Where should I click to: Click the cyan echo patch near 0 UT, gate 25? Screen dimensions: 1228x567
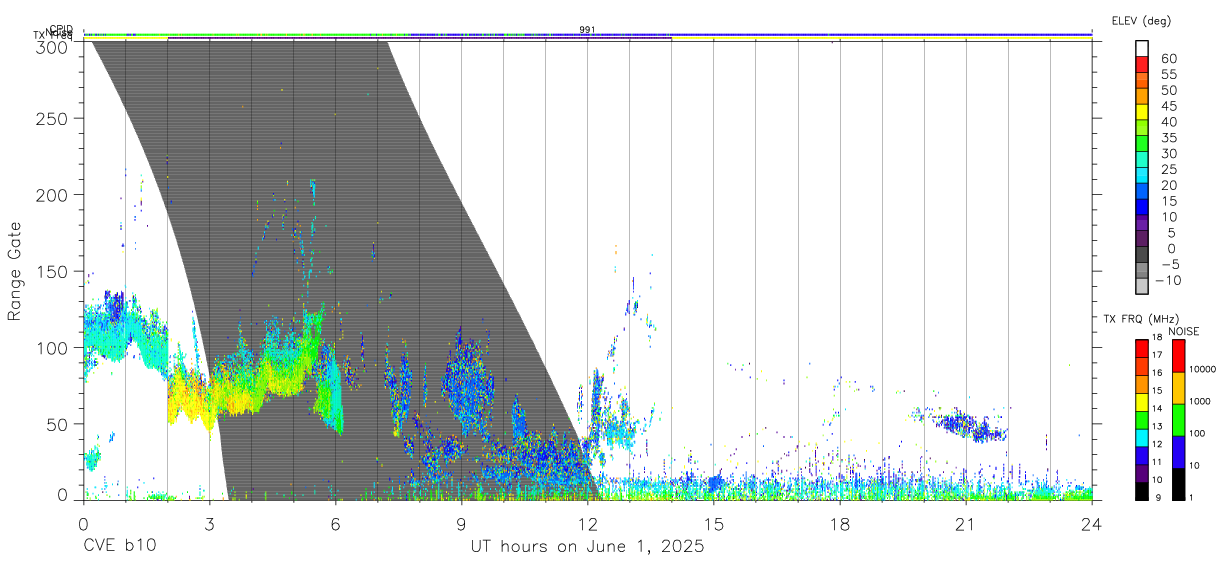click(91, 459)
